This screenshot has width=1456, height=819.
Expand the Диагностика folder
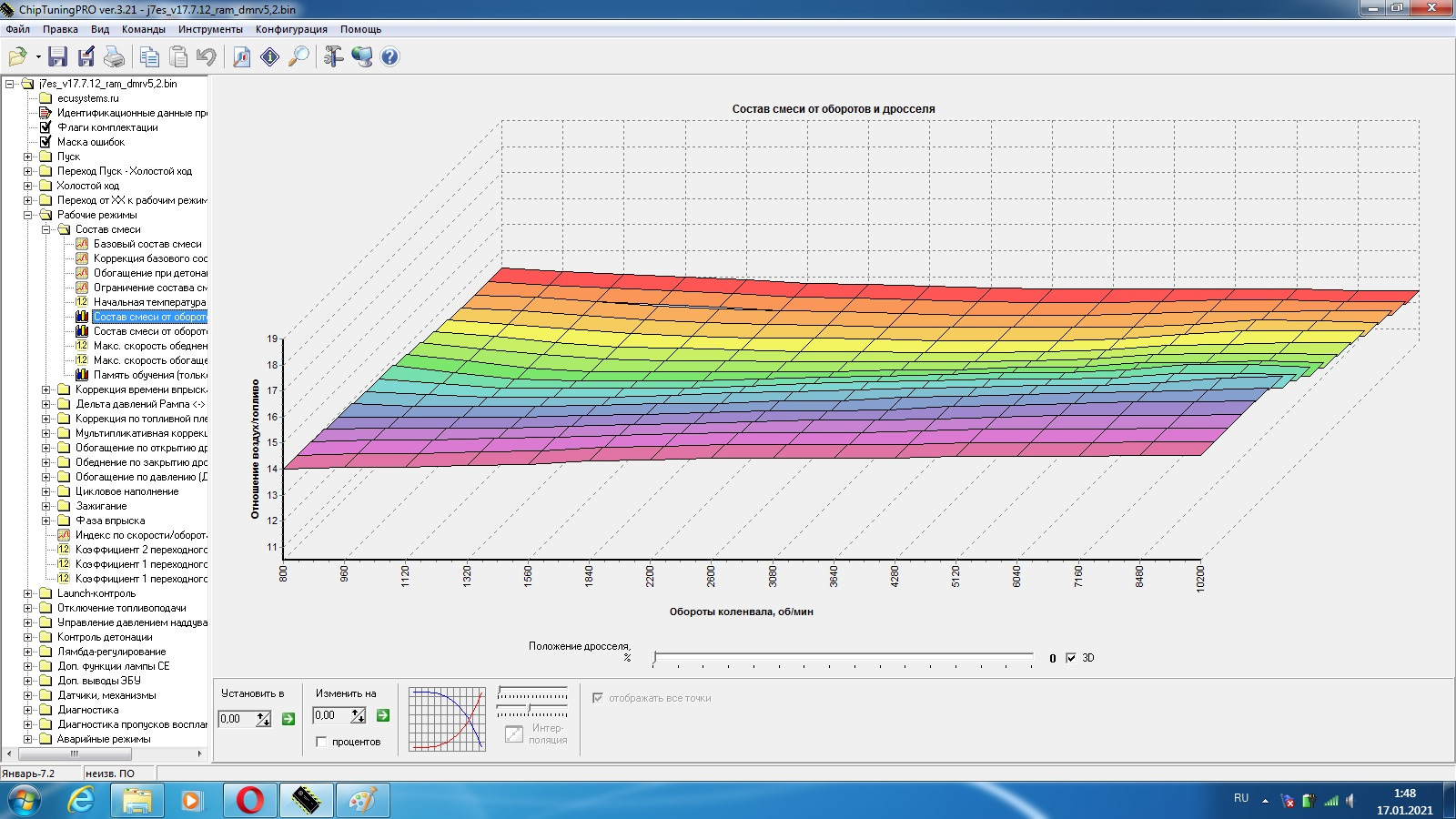click(x=27, y=710)
